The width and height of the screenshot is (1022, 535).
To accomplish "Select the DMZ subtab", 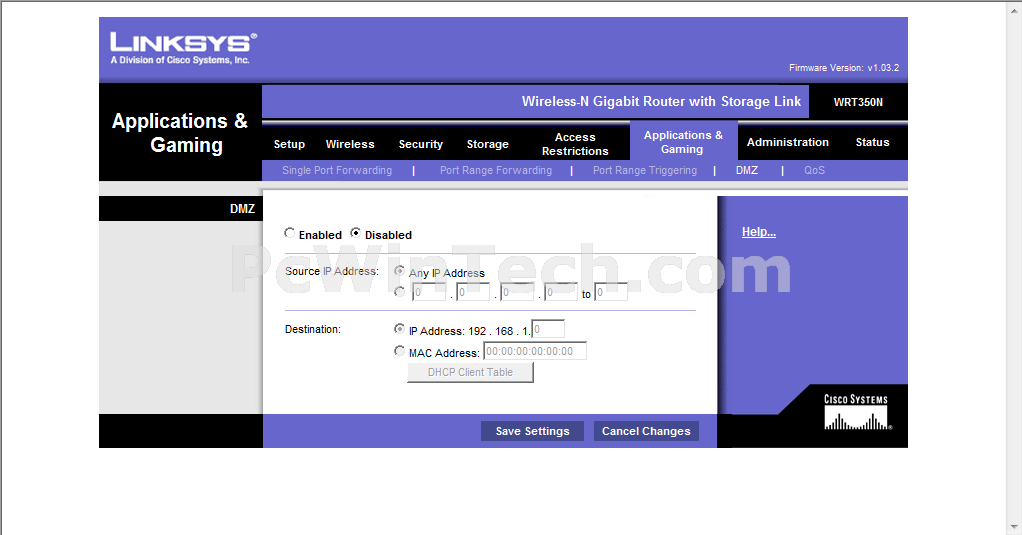I will 747,170.
